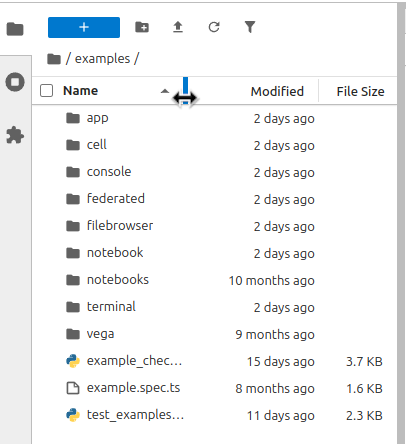The height and width of the screenshot is (444, 406).
Task: Click the example.spec.ts file icon
Action: pos(73,388)
